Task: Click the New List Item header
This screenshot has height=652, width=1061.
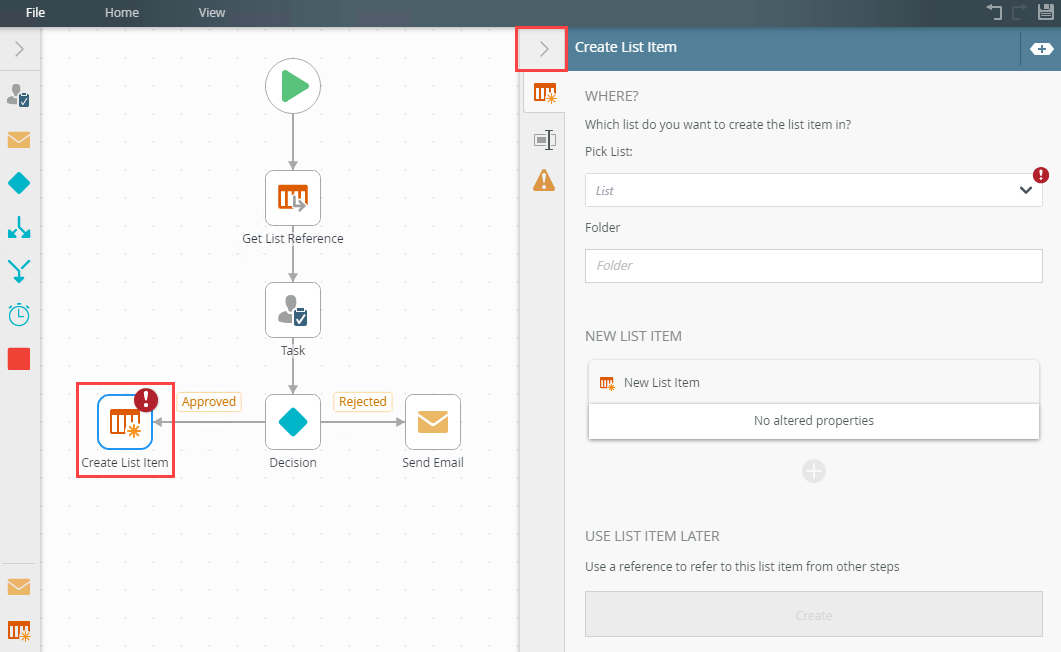Action: 813,383
